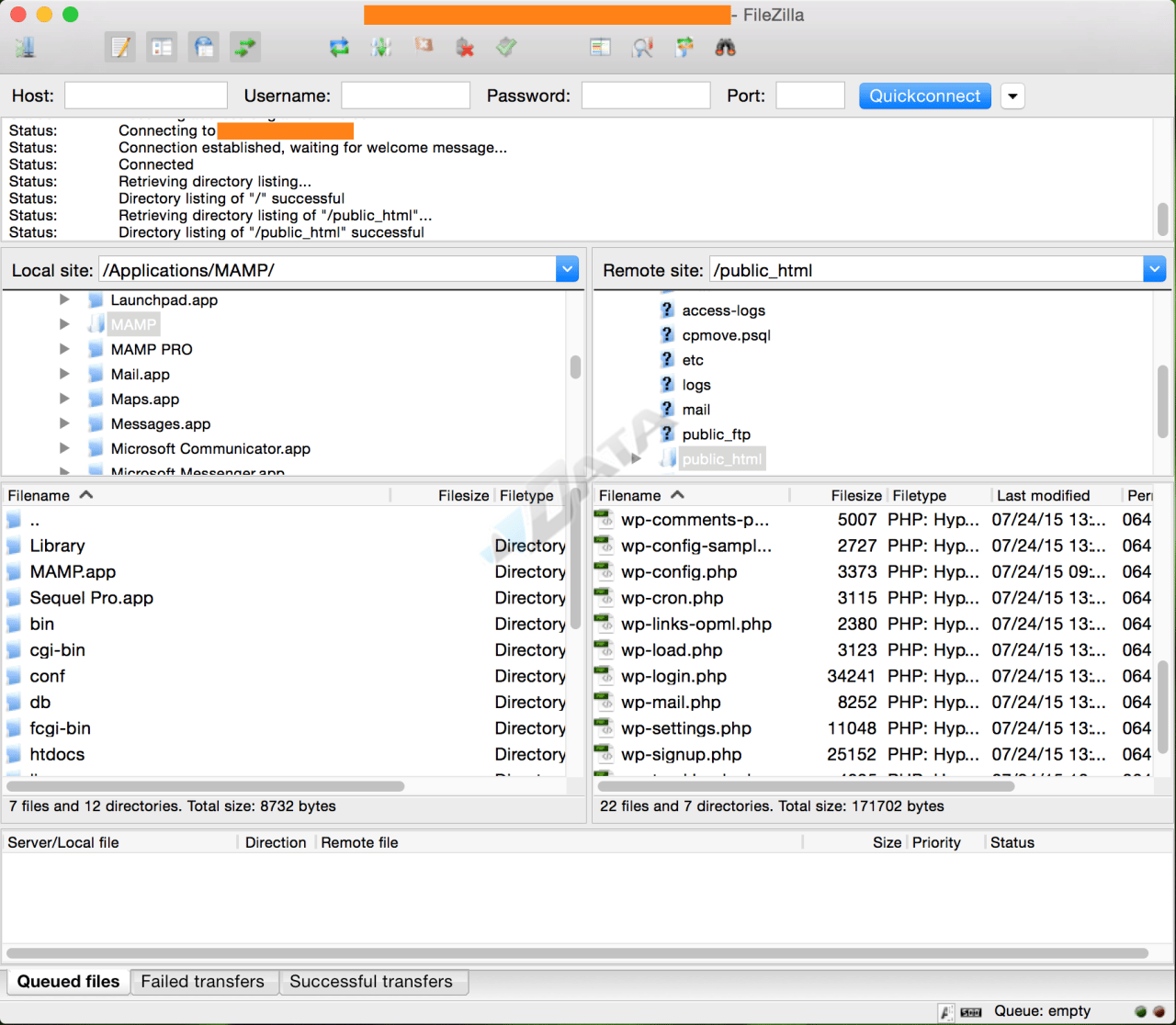Cancel the current operation

coord(424,47)
